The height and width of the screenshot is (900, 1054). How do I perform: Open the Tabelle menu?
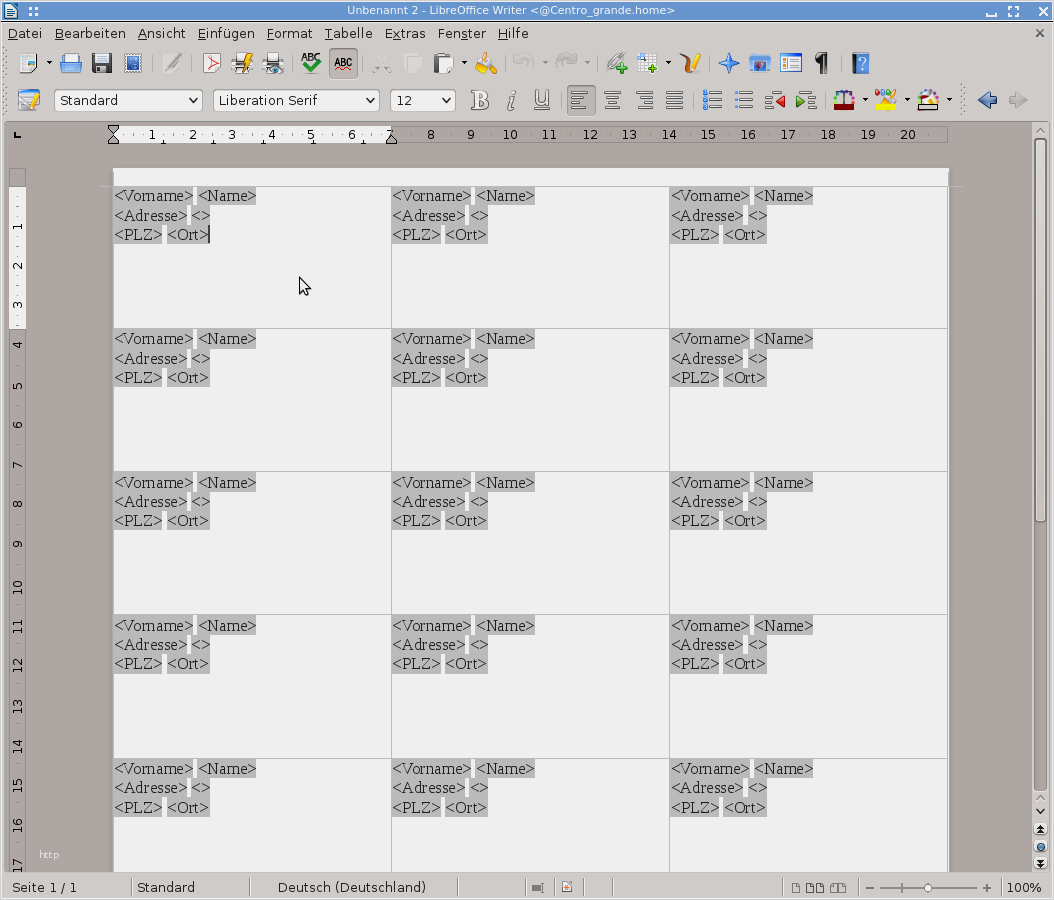click(x=348, y=34)
